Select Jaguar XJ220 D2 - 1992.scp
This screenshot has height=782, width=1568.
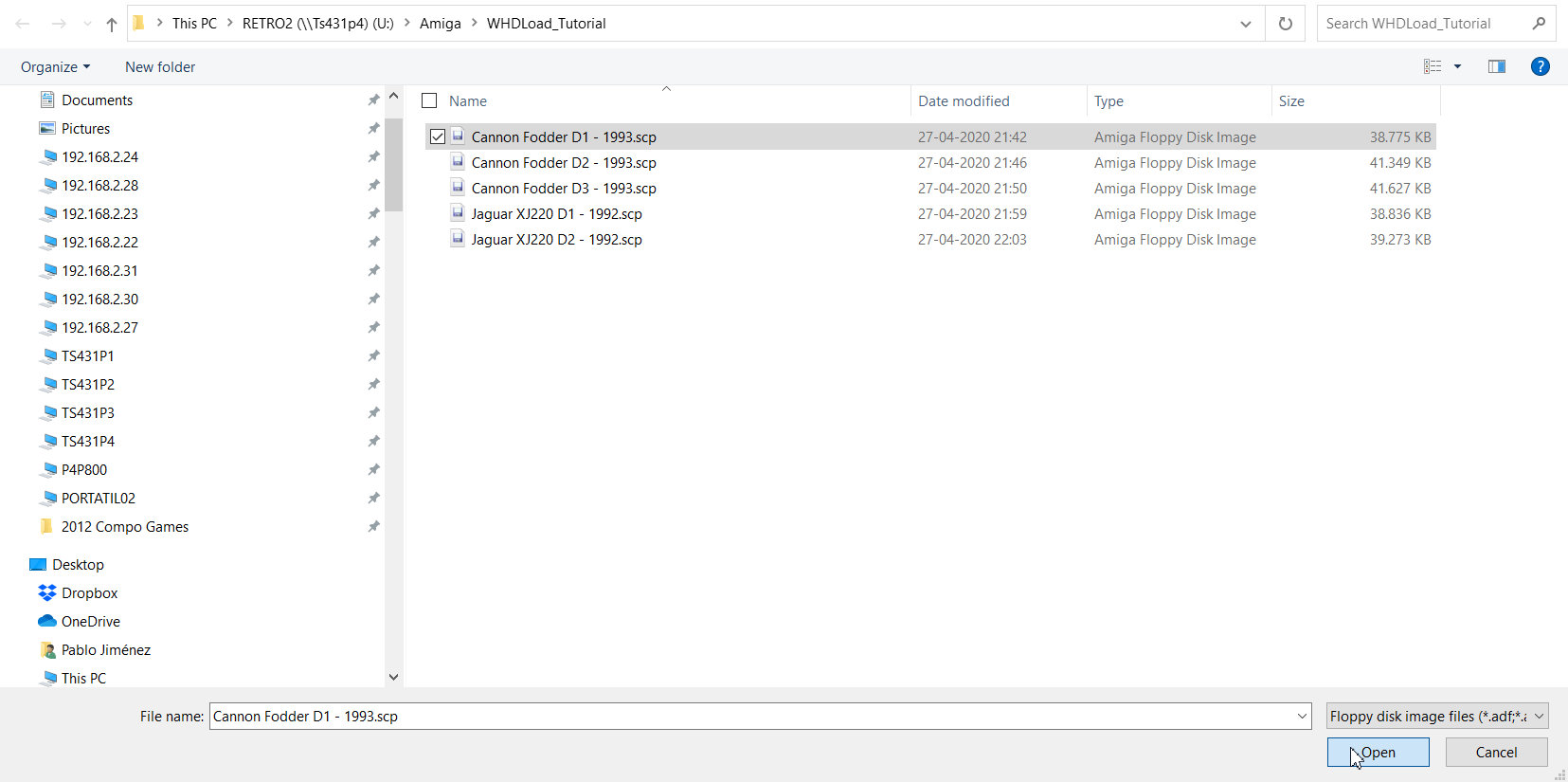(x=557, y=239)
